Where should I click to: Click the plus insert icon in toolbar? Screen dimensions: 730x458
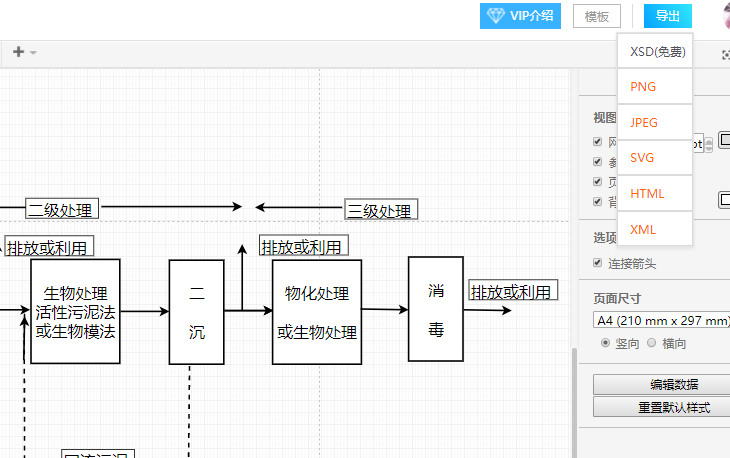(18, 52)
